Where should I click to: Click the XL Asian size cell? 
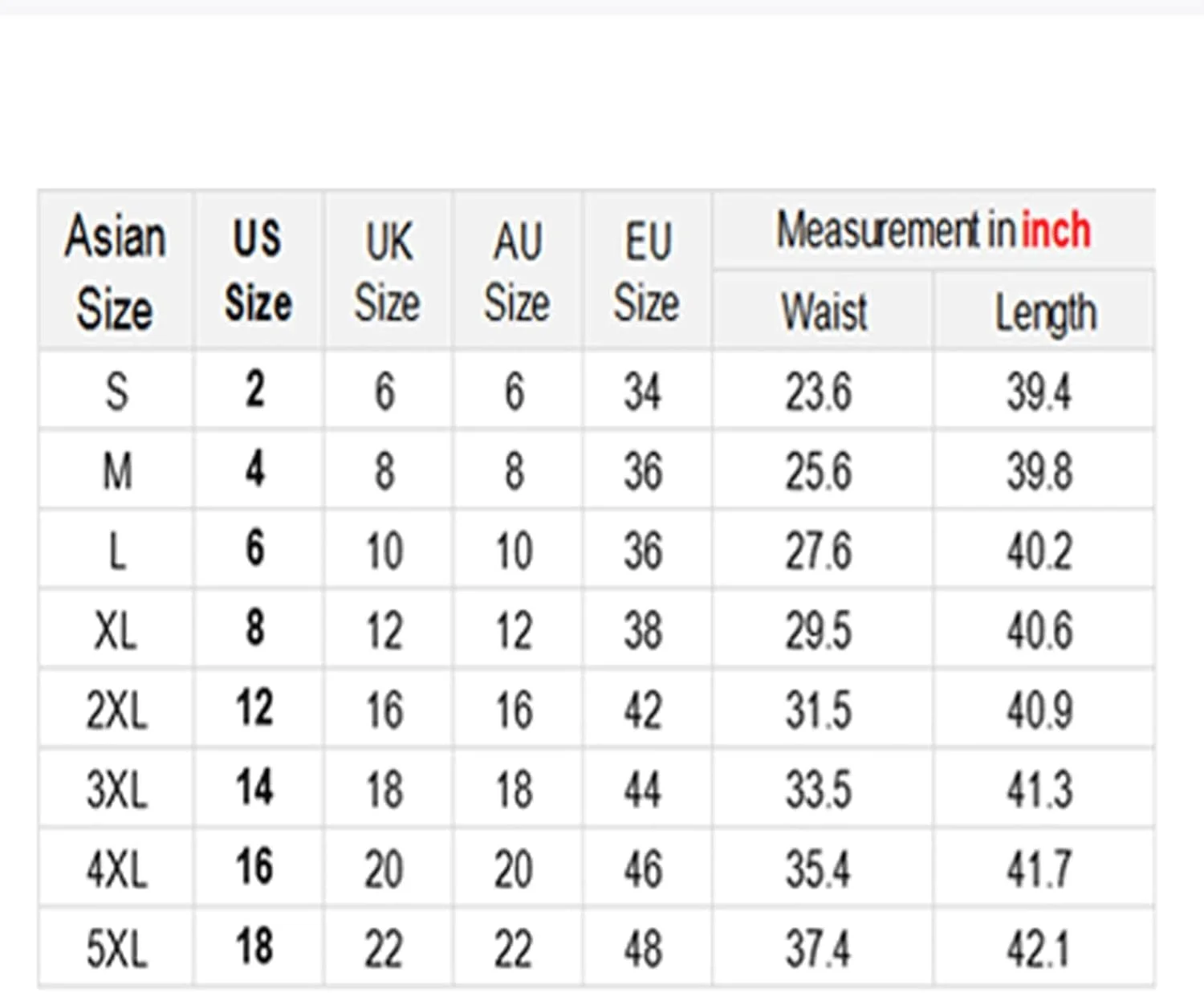(116, 630)
